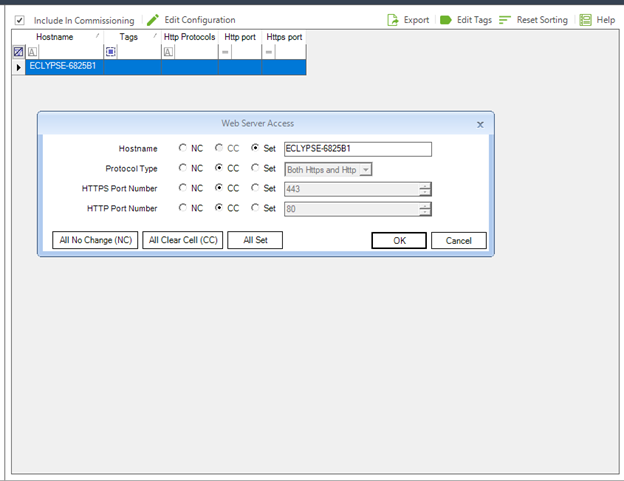
Task: Click the HTTP Port Number spinner arrows
Action: tap(425, 208)
